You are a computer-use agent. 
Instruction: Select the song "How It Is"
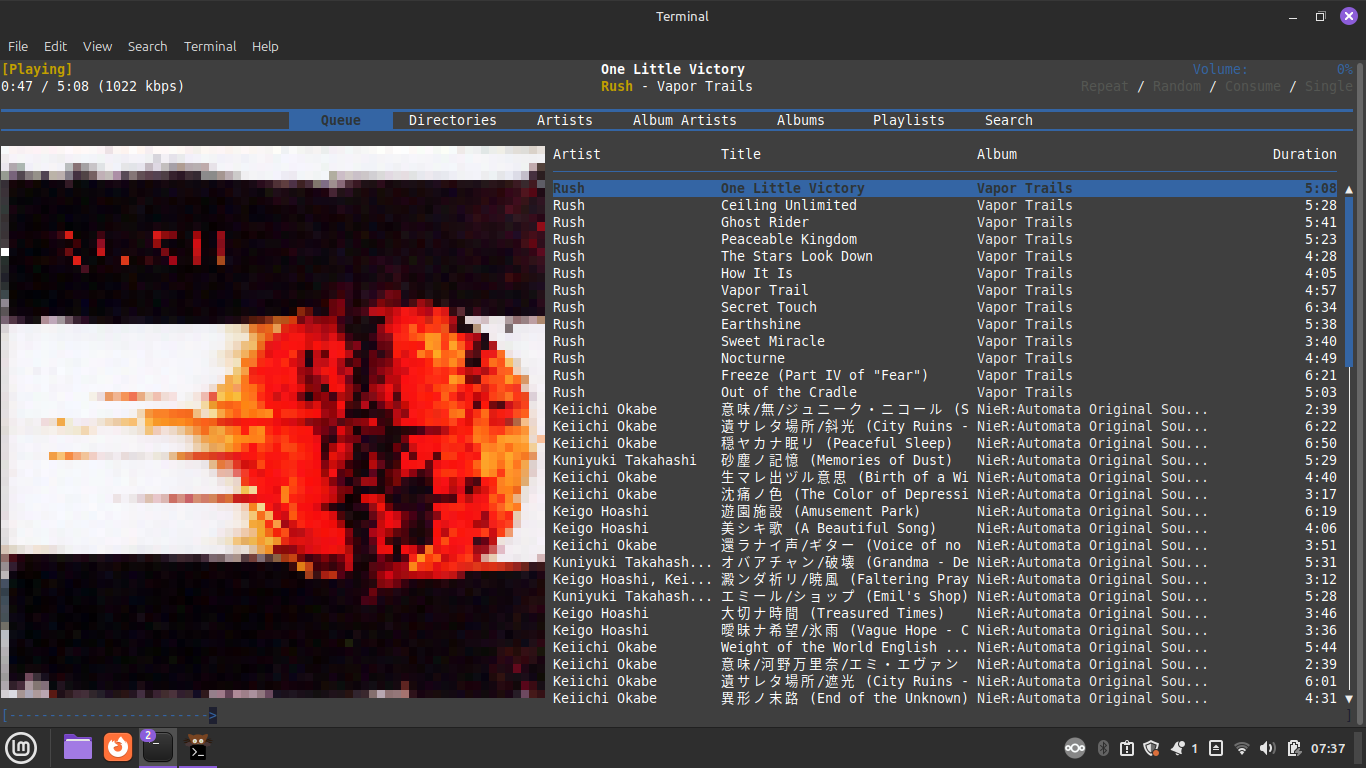tap(945, 273)
